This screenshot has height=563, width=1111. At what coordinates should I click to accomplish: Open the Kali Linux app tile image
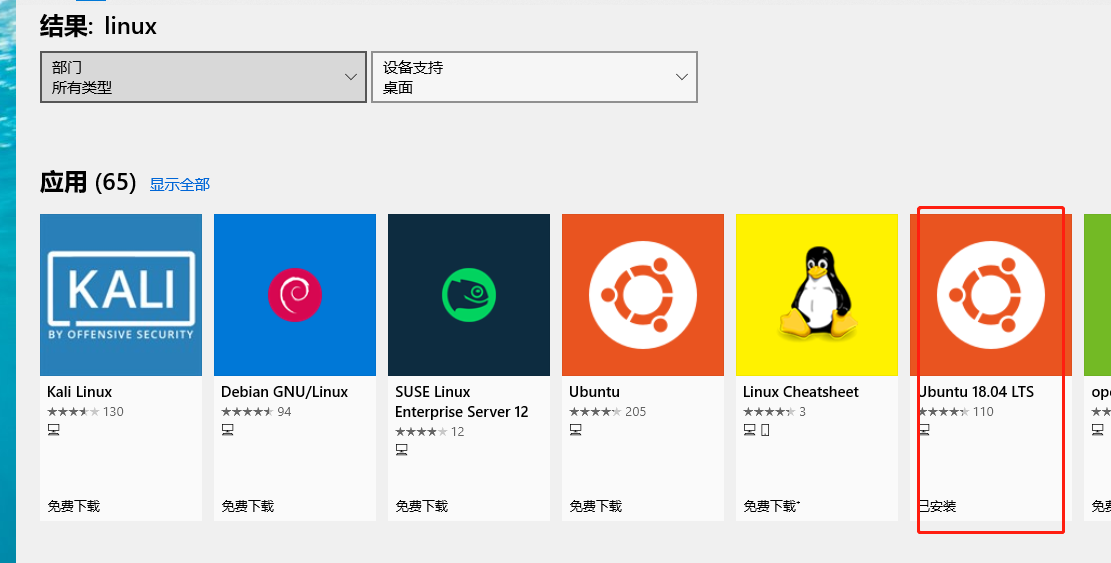tap(120, 295)
